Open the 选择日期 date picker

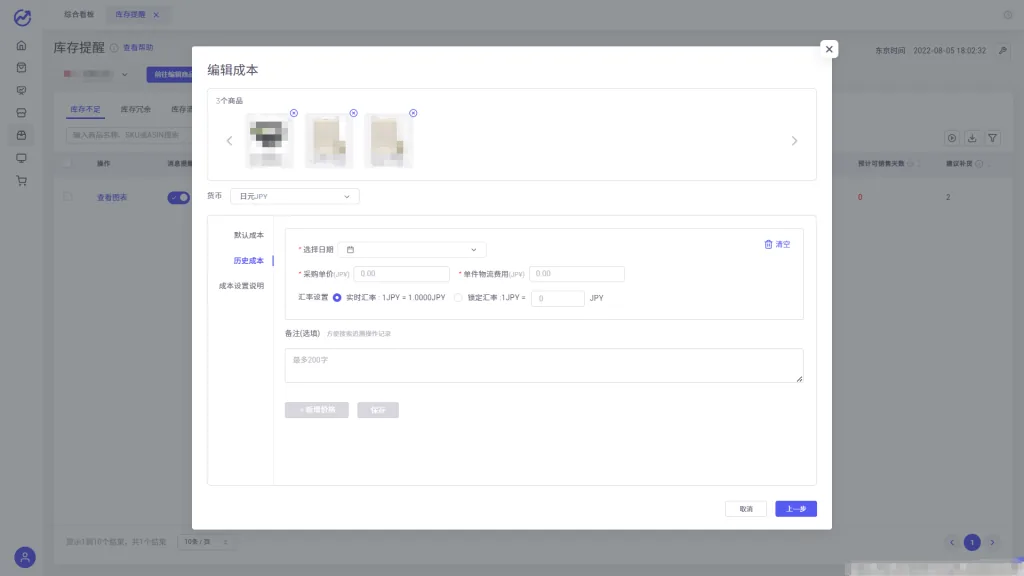pyautogui.click(x=412, y=249)
